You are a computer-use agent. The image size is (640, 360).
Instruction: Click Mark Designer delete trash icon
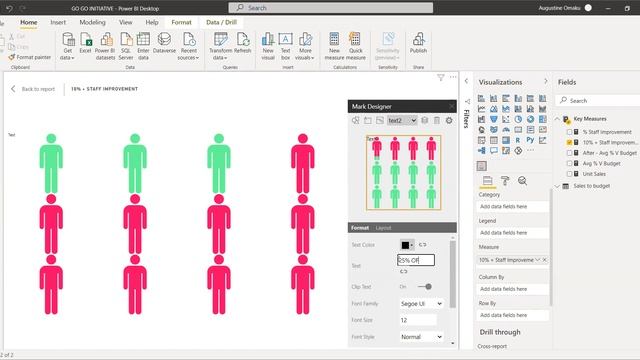click(x=437, y=120)
